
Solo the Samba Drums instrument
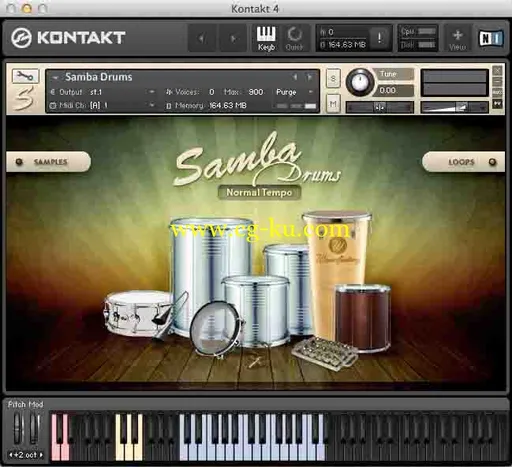333,78
